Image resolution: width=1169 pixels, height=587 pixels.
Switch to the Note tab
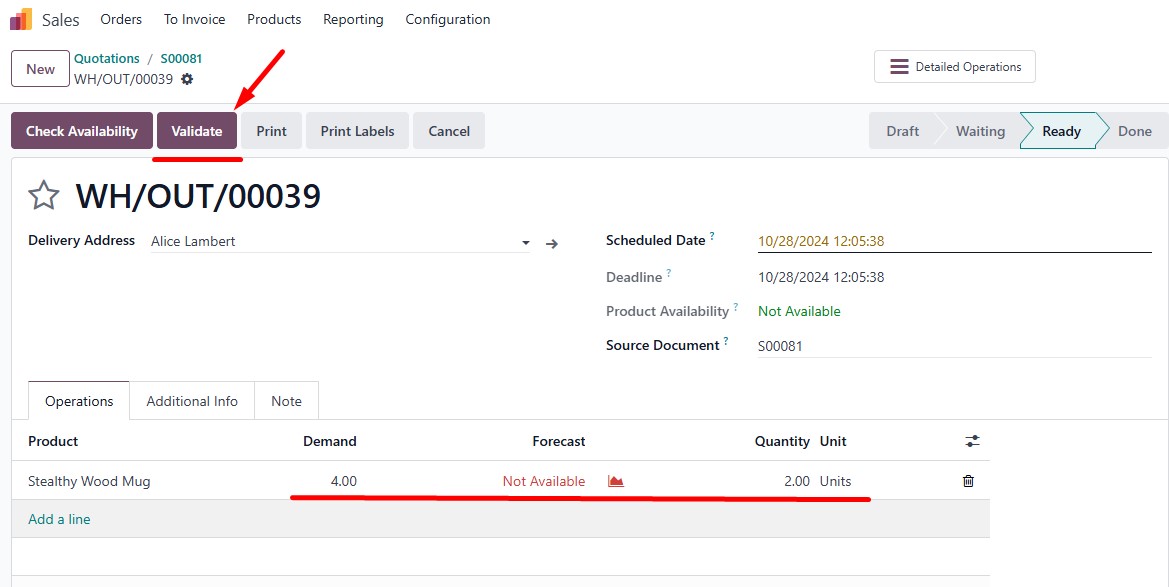[x=286, y=401]
